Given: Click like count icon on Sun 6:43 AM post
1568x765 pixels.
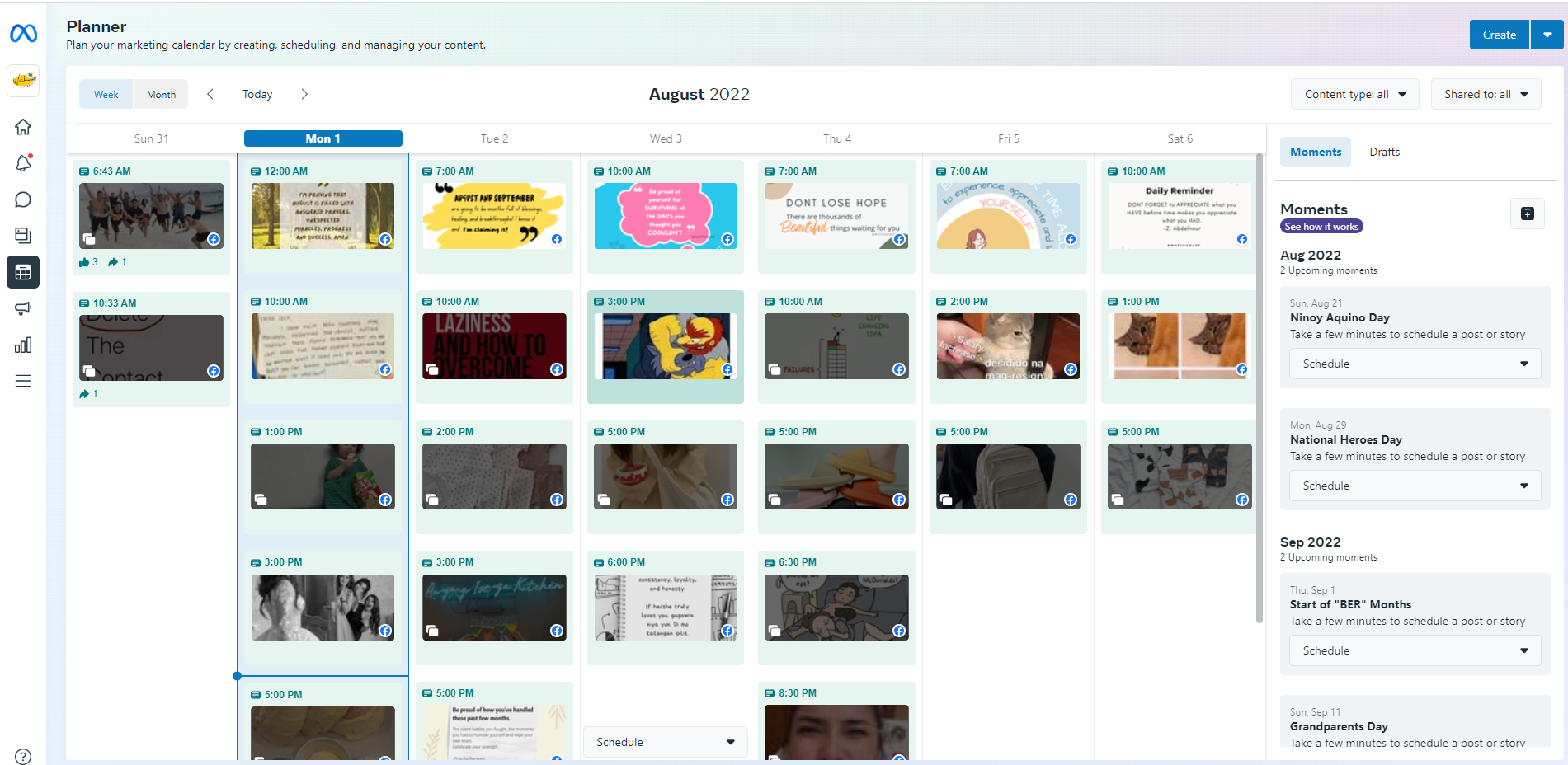Looking at the screenshot, I should point(84,262).
